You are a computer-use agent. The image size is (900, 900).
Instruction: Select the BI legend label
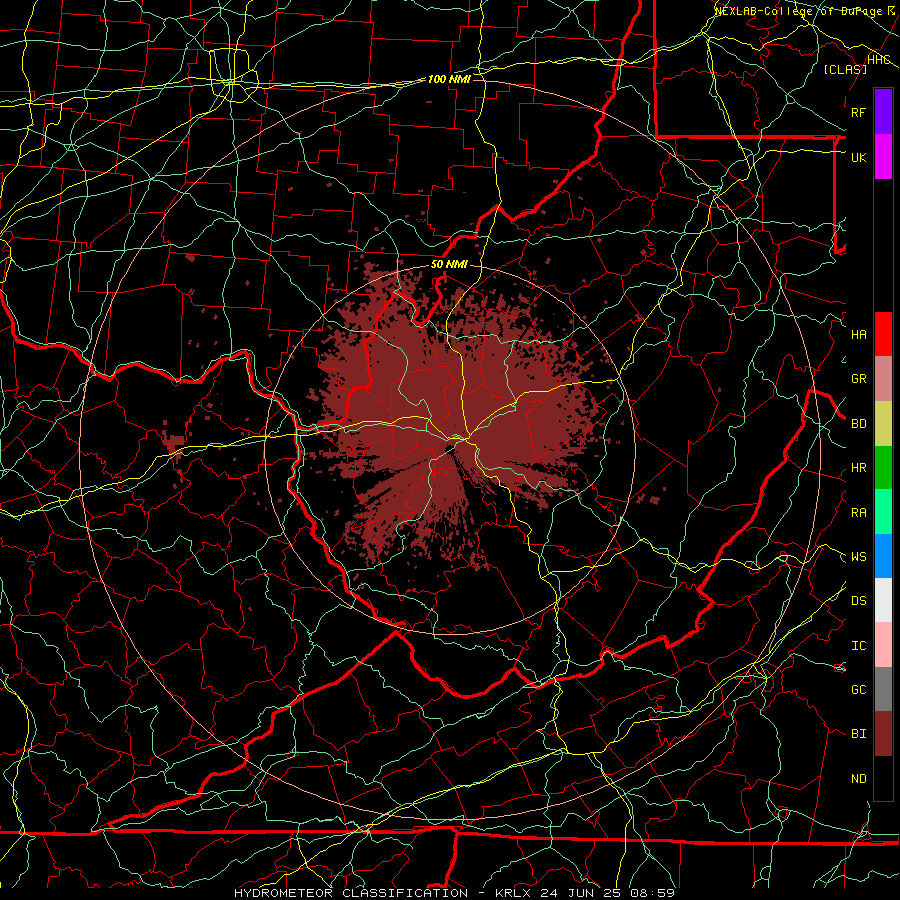click(x=859, y=734)
